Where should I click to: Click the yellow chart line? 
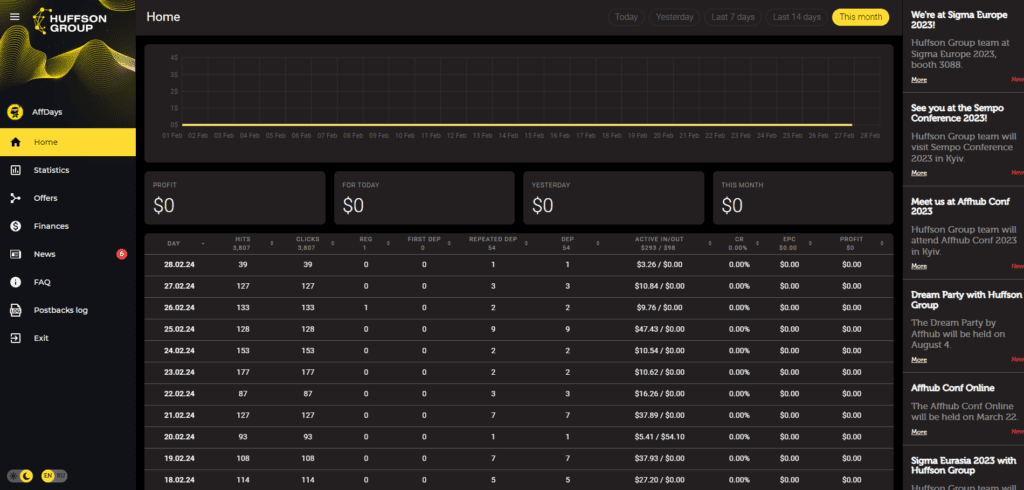[517, 124]
